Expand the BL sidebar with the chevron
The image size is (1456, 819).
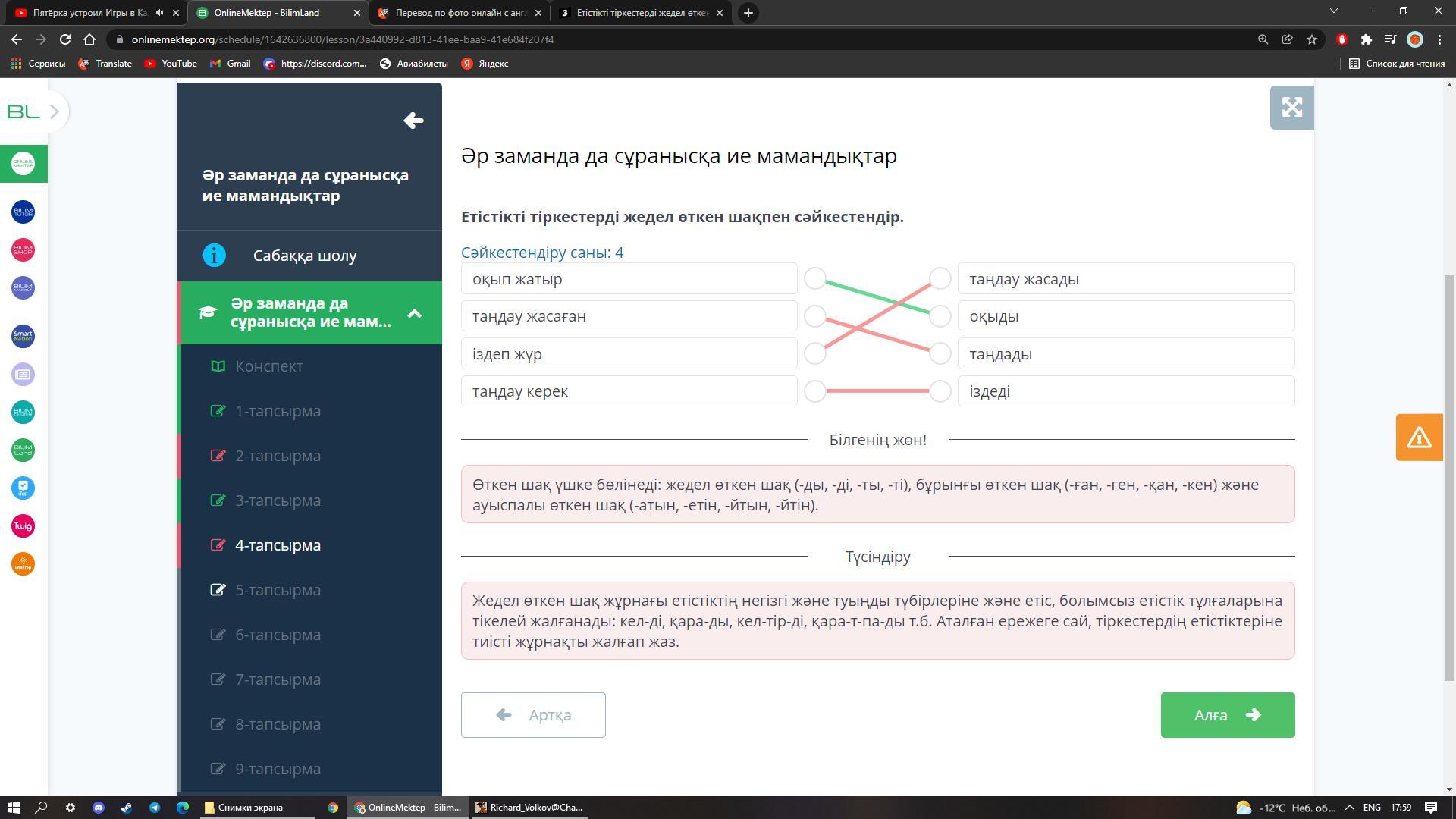(55, 111)
